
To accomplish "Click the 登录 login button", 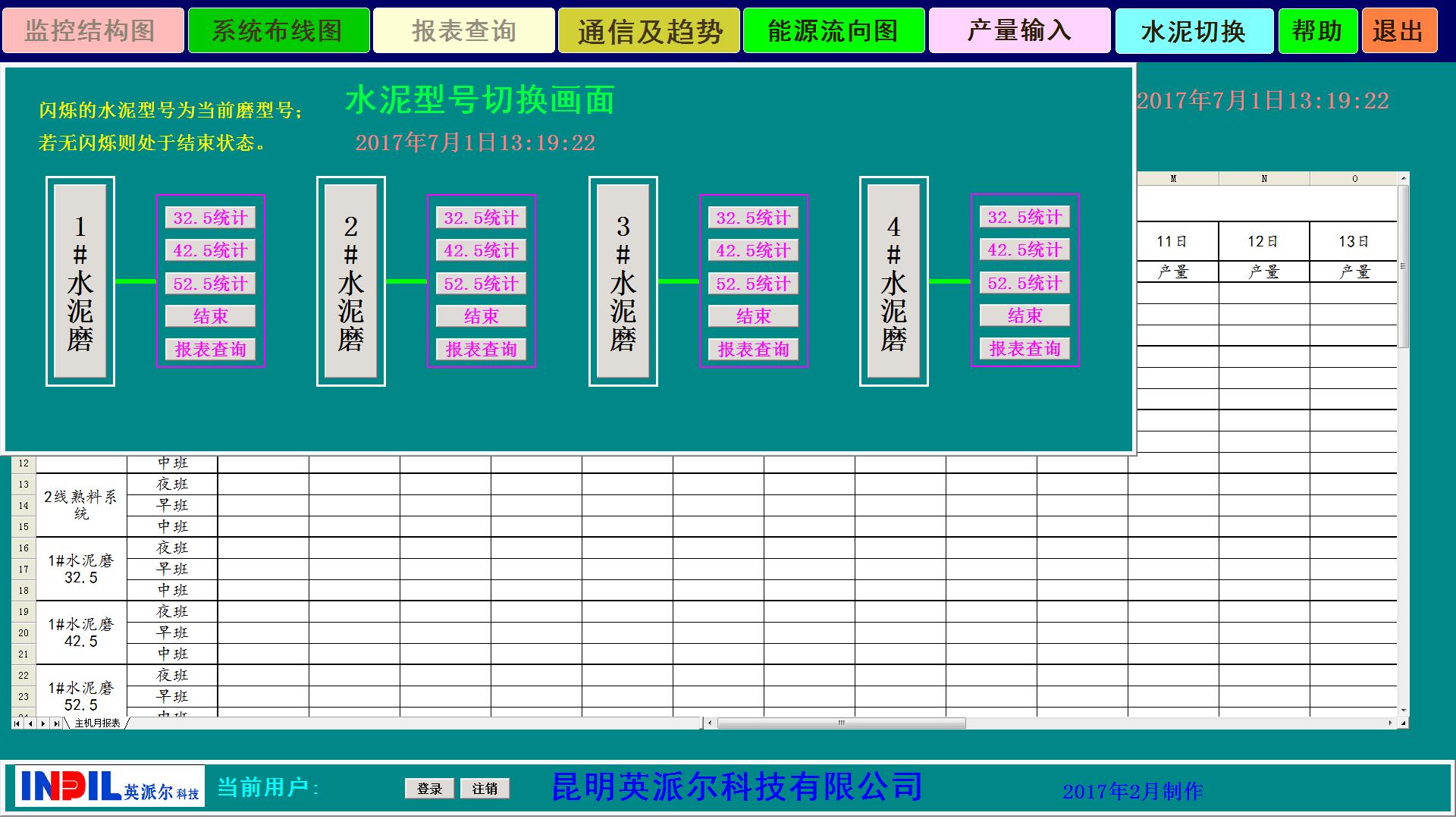I will (x=429, y=789).
